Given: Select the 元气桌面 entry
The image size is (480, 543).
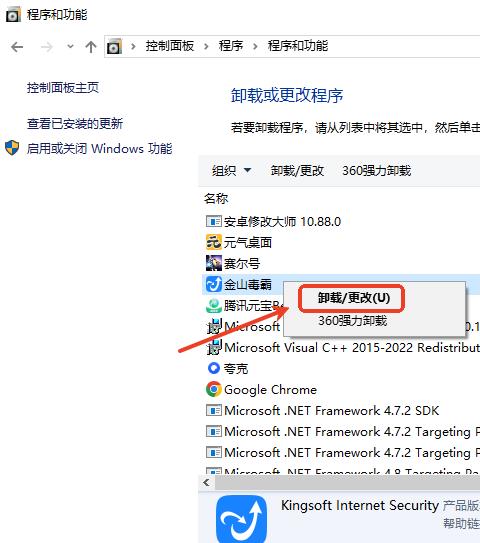Looking at the screenshot, I should coord(248,242).
